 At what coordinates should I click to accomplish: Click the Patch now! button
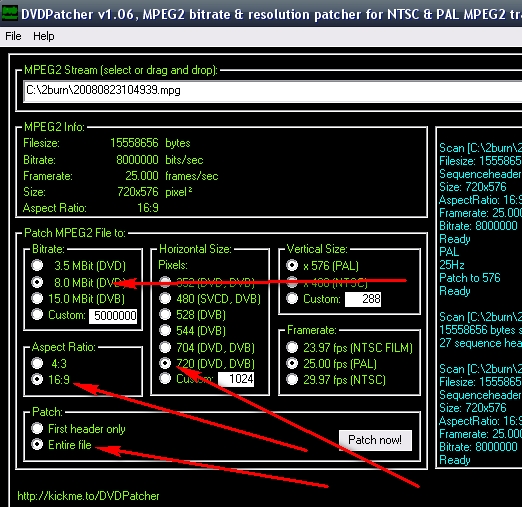[x=375, y=440]
